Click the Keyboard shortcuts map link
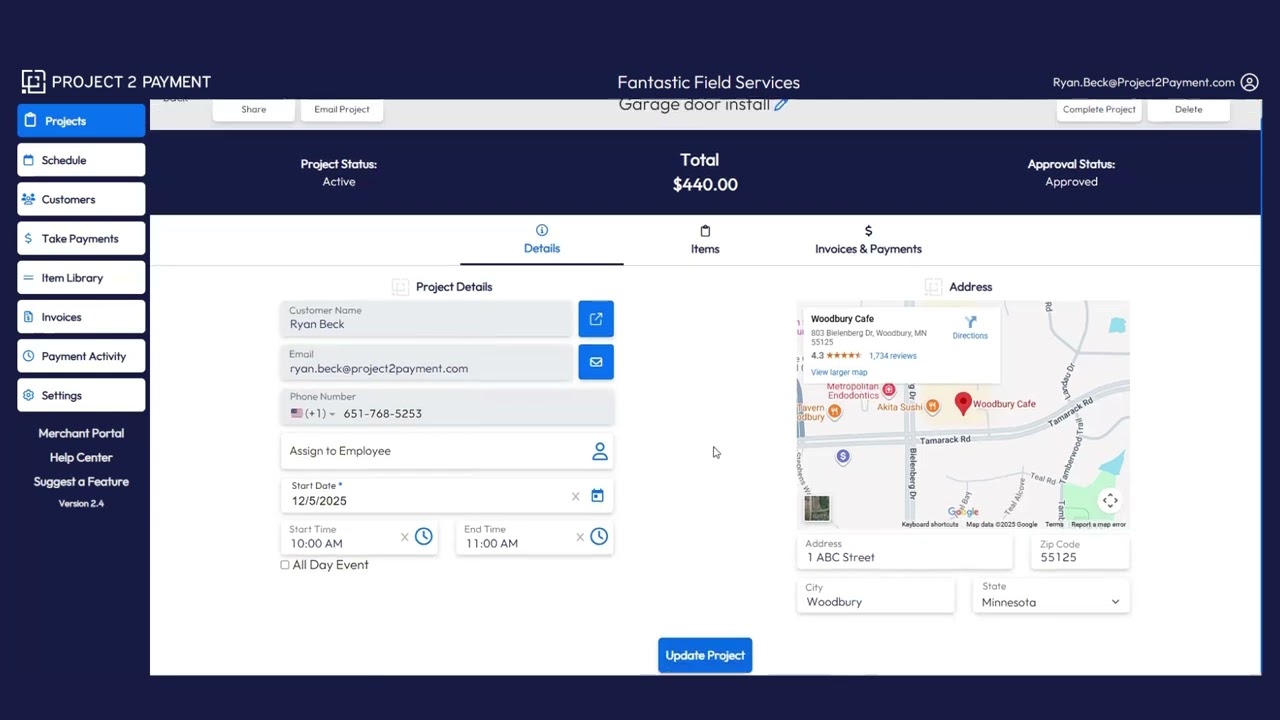Screen dimensions: 1280x720 pos(930,524)
